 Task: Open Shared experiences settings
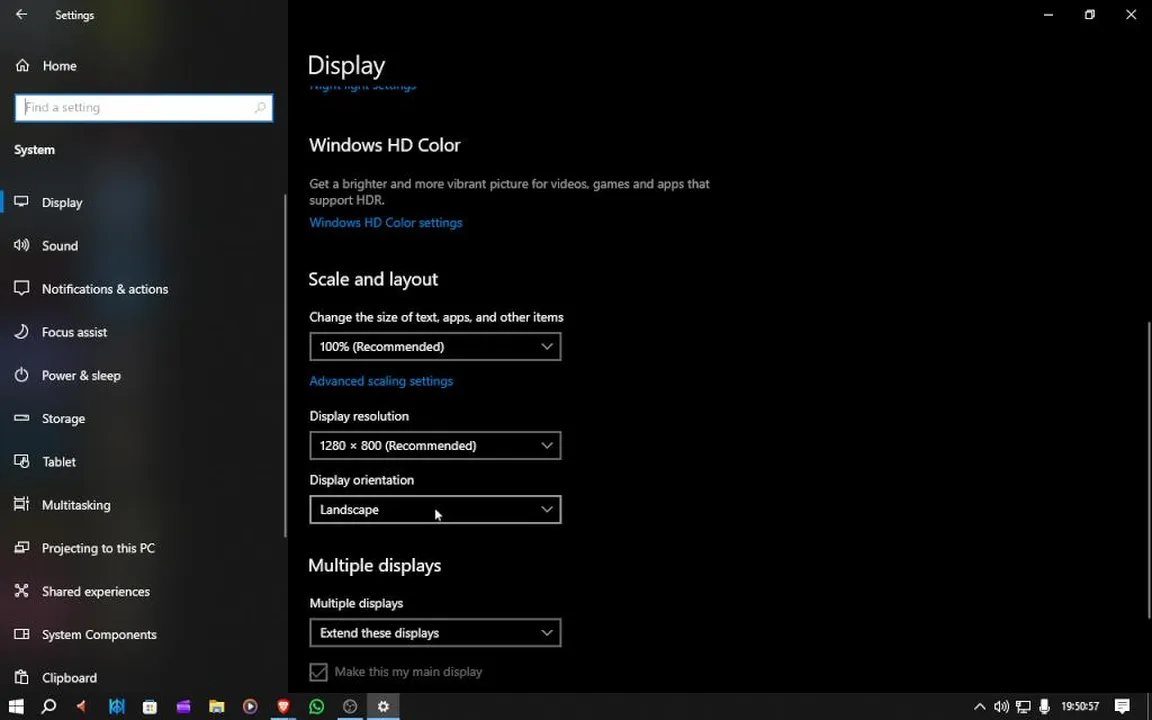coord(143,591)
